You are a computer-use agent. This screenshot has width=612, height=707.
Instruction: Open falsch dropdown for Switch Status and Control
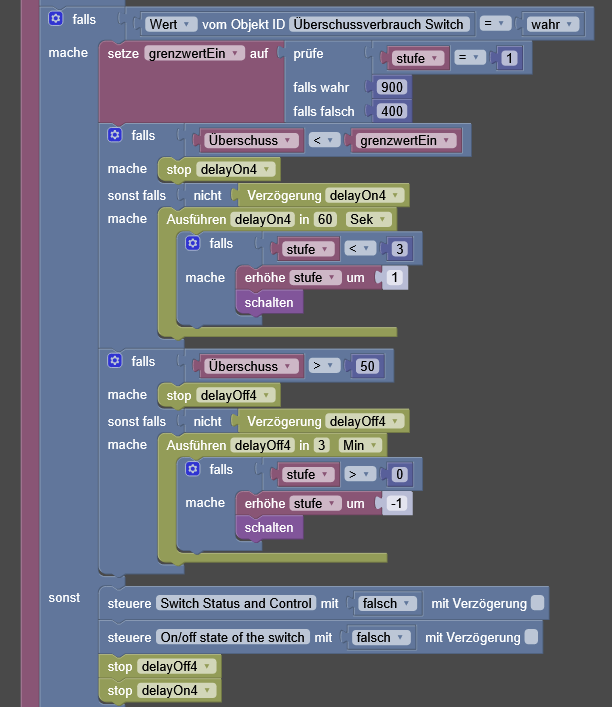(x=387, y=603)
